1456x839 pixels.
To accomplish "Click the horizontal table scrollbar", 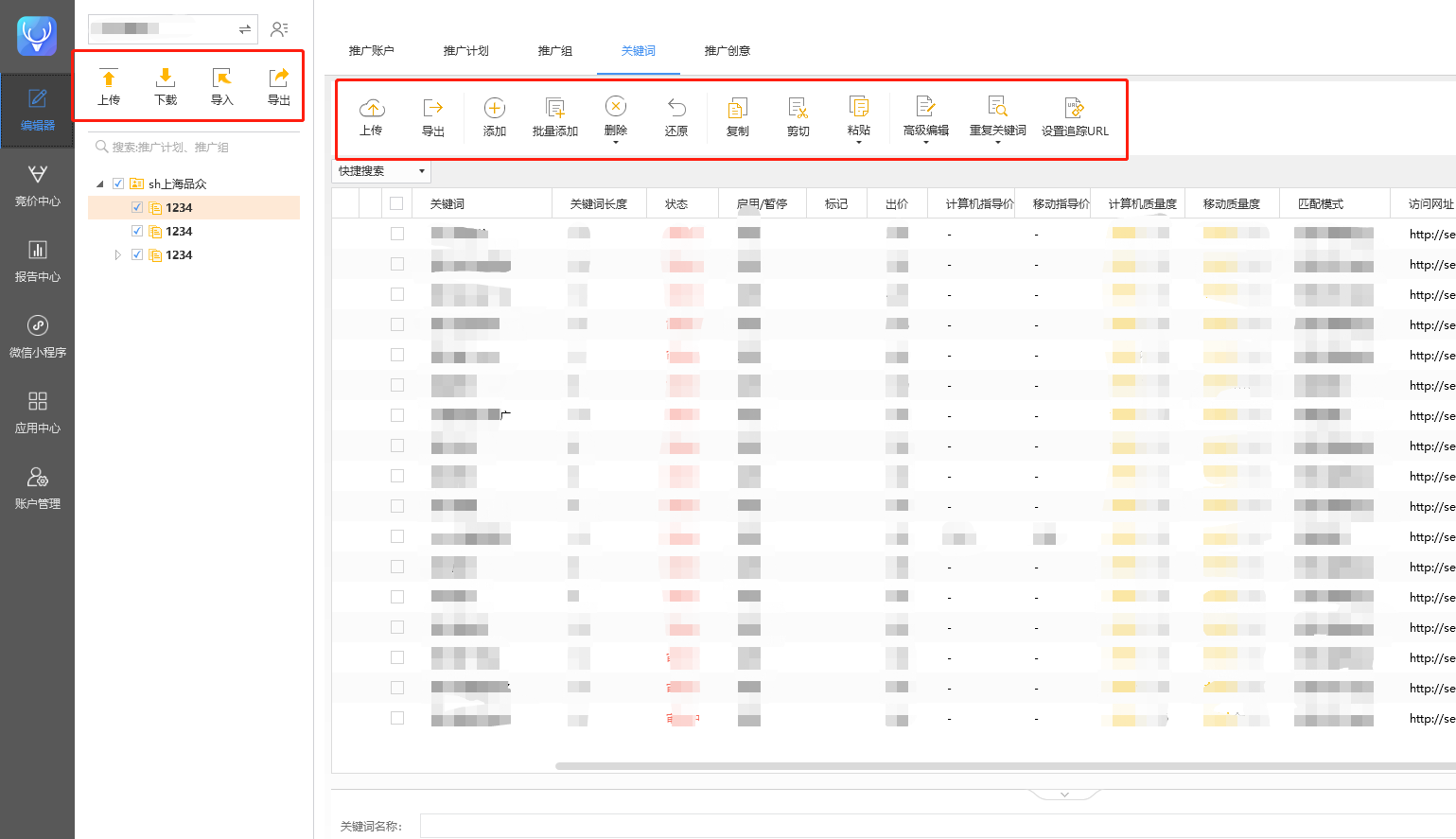I will tap(1005, 766).
